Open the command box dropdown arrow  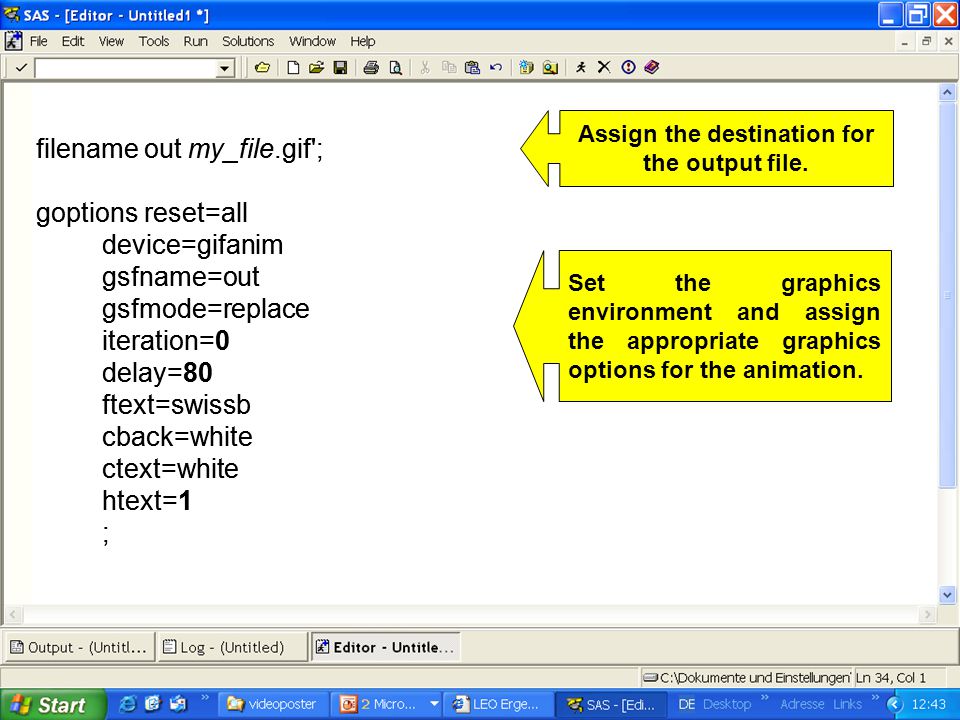tap(225, 68)
